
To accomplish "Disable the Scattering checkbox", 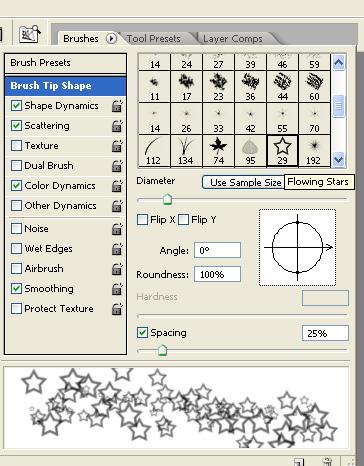I will [x=16, y=126].
